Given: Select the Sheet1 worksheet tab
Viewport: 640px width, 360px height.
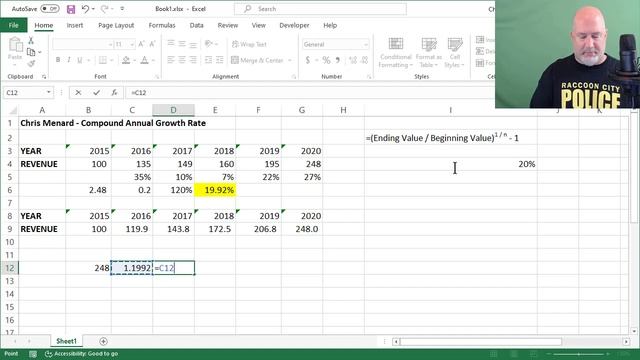Looking at the screenshot, I should pyautogui.click(x=66, y=341).
